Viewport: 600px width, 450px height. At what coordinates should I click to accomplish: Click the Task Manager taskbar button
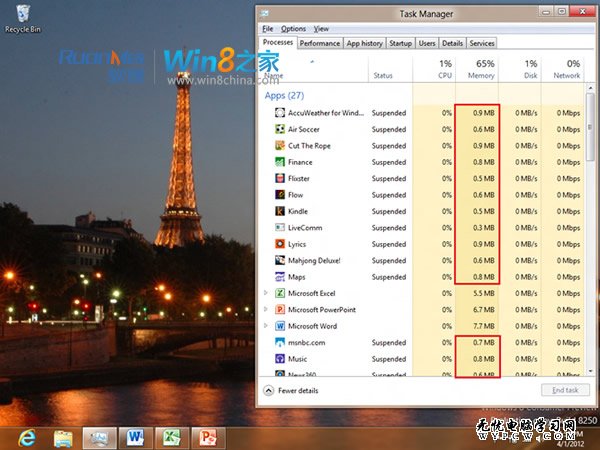point(99,439)
